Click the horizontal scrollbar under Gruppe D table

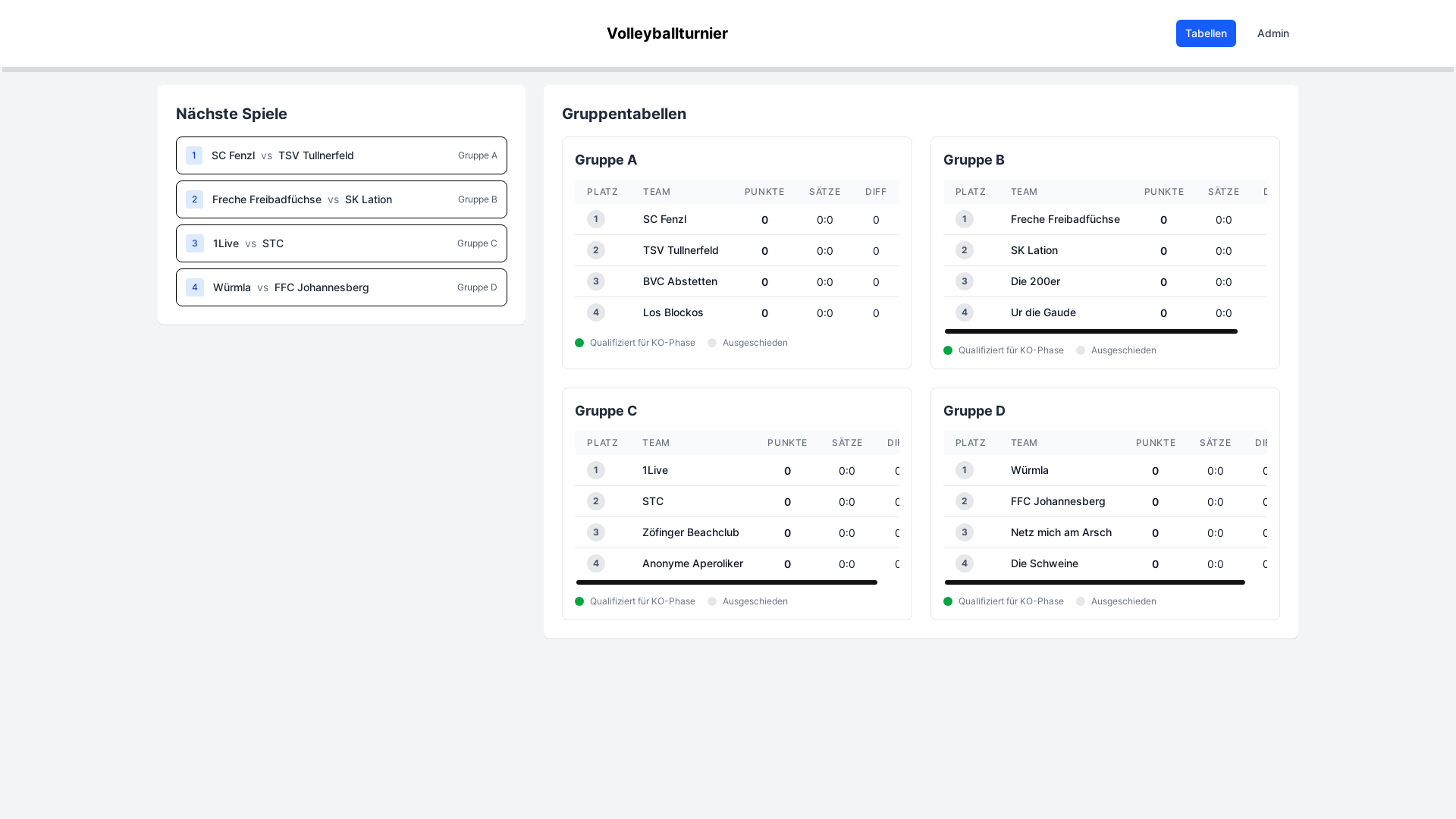pyautogui.click(x=1095, y=582)
